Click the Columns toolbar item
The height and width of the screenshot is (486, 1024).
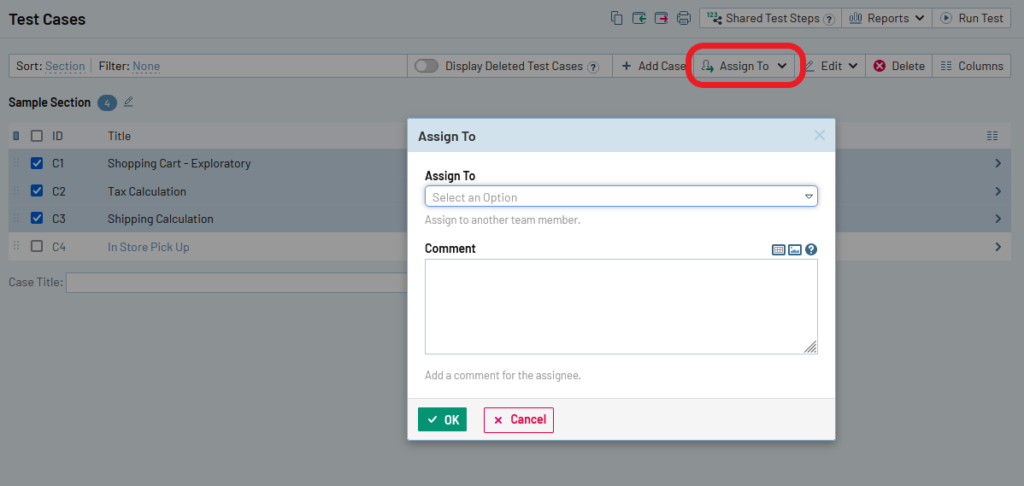click(x=971, y=66)
